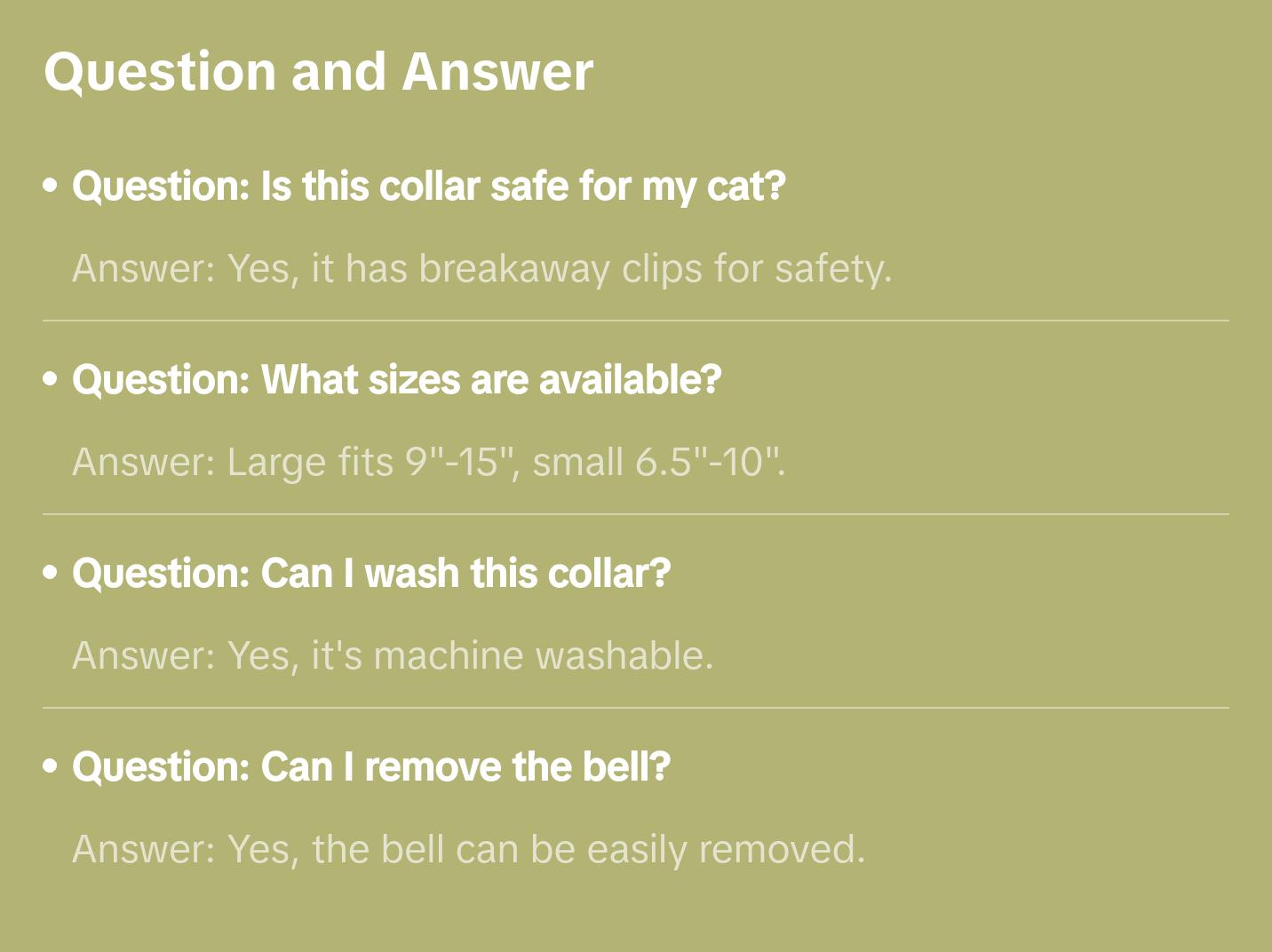1272x952 pixels.
Task: Click the "Question and Answer" heading
Action: 318,71
